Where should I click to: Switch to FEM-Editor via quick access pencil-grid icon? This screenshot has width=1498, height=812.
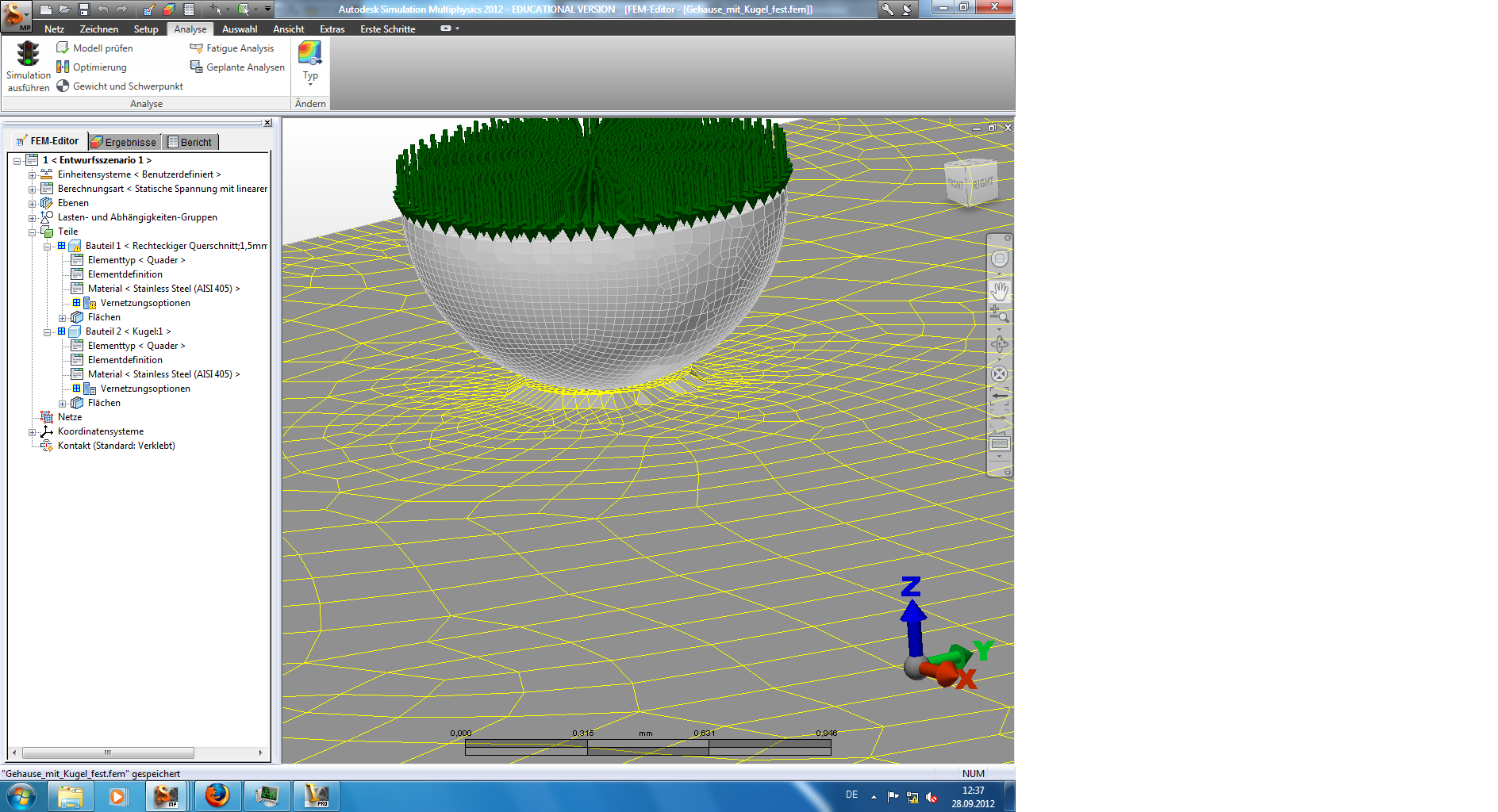(149, 10)
